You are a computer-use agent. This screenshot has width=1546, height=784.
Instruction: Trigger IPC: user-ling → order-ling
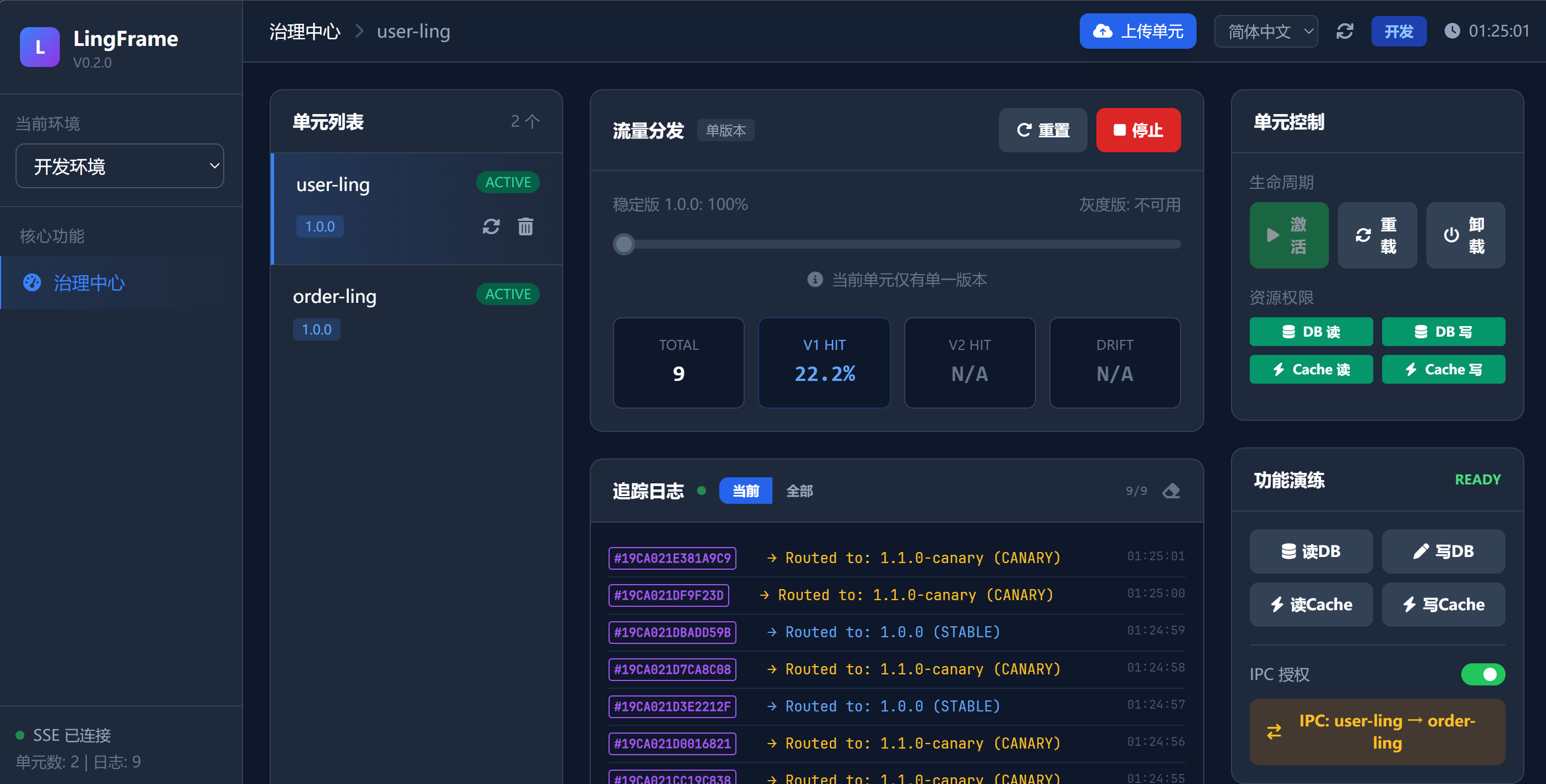[x=1377, y=731]
